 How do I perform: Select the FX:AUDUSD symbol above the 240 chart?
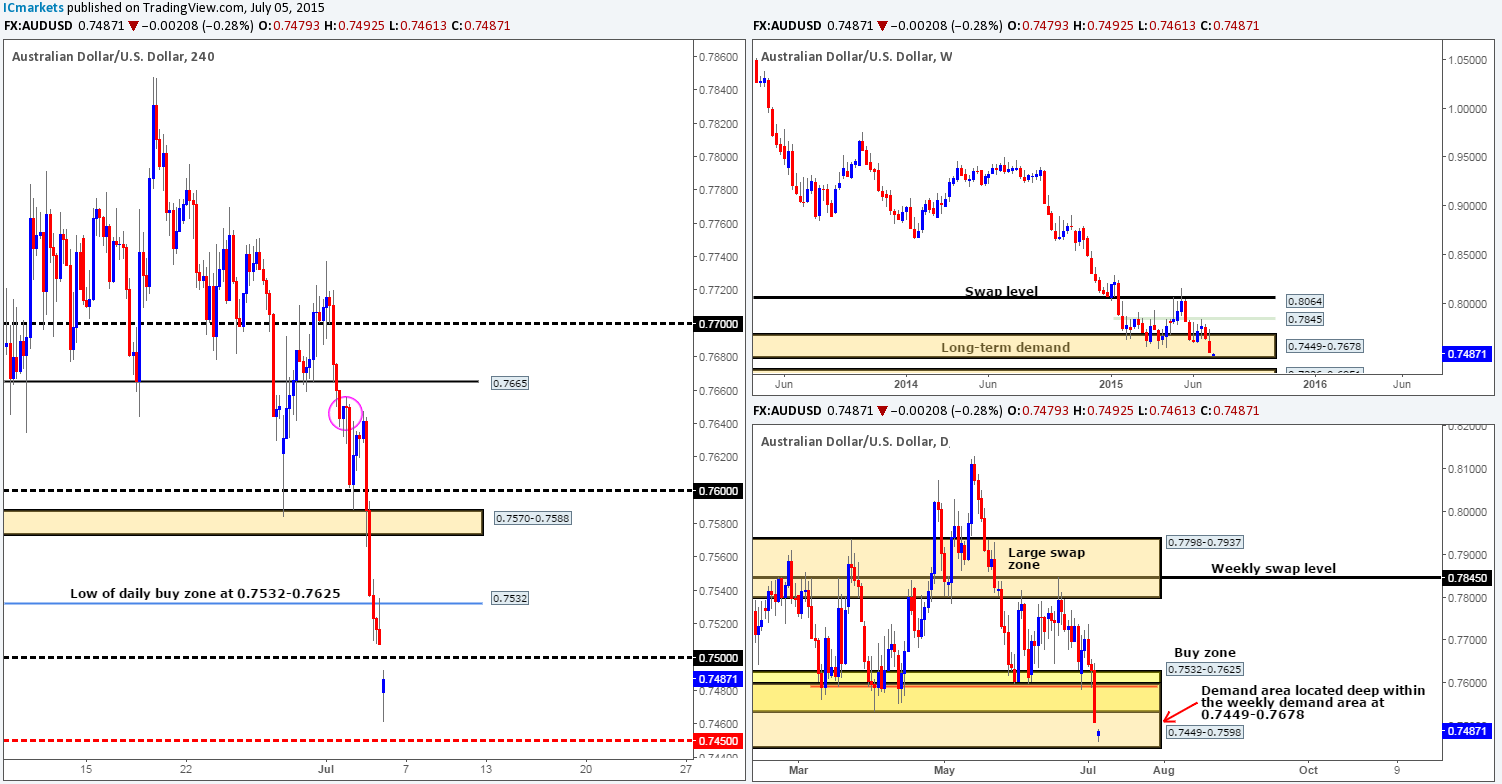[38, 25]
